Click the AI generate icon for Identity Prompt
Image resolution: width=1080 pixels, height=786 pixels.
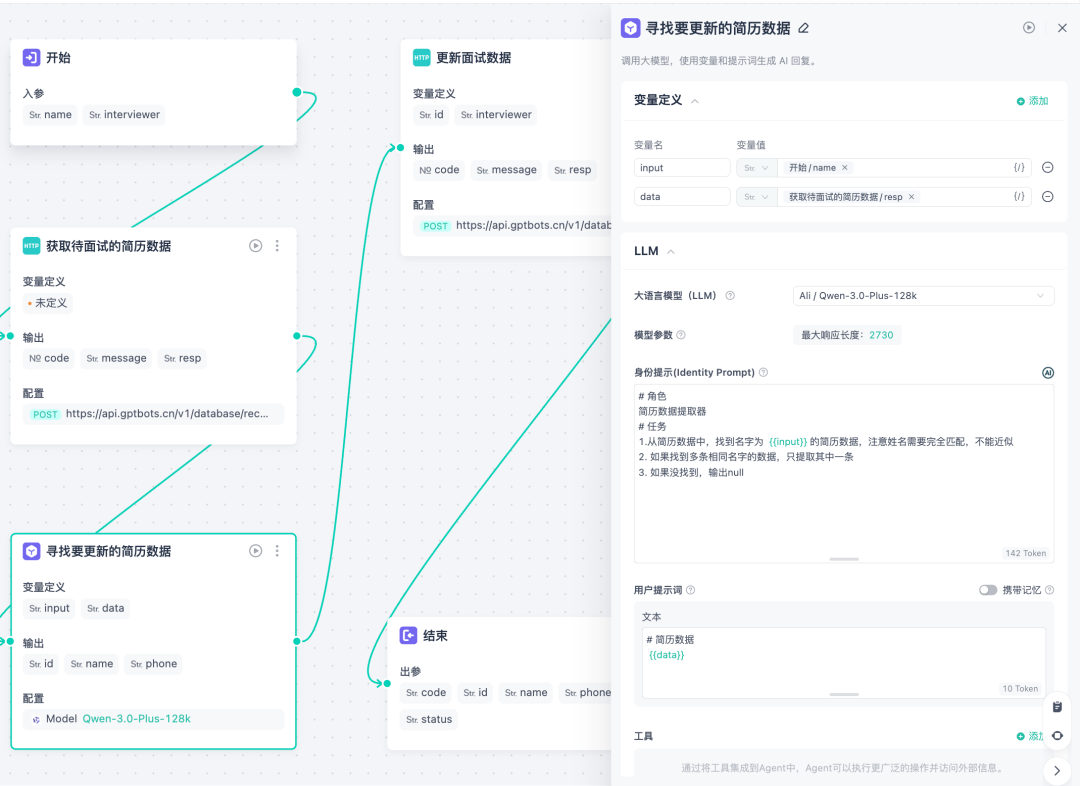coord(1048,373)
